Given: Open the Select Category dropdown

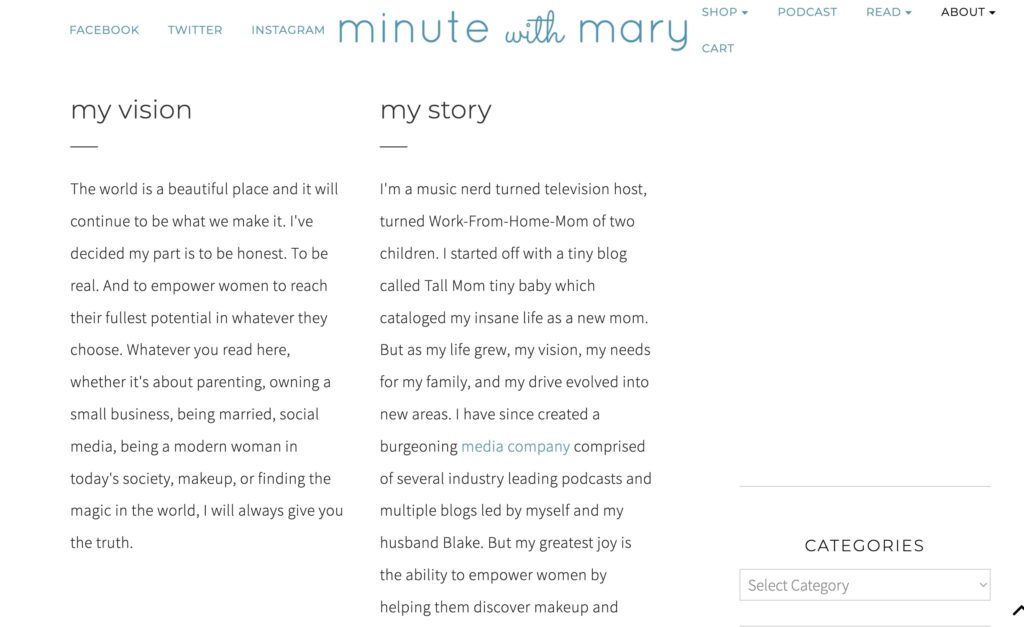Looking at the screenshot, I should pyautogui.click(x=865, y=585).
